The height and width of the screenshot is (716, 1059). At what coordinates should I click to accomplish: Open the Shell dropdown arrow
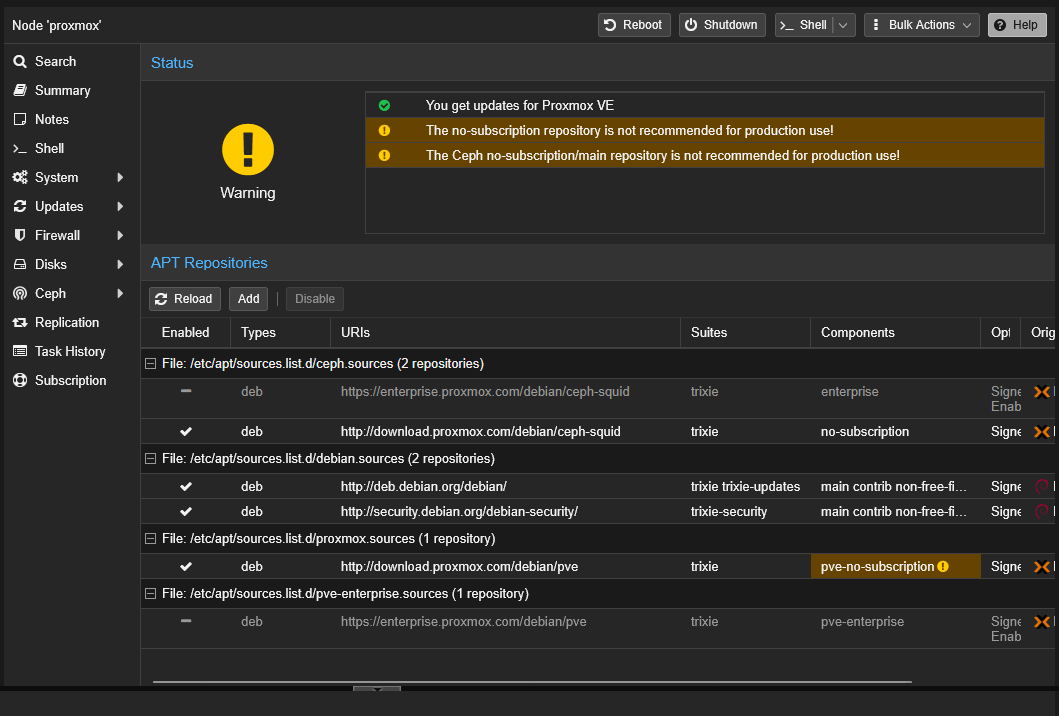(x=843, y=25)
